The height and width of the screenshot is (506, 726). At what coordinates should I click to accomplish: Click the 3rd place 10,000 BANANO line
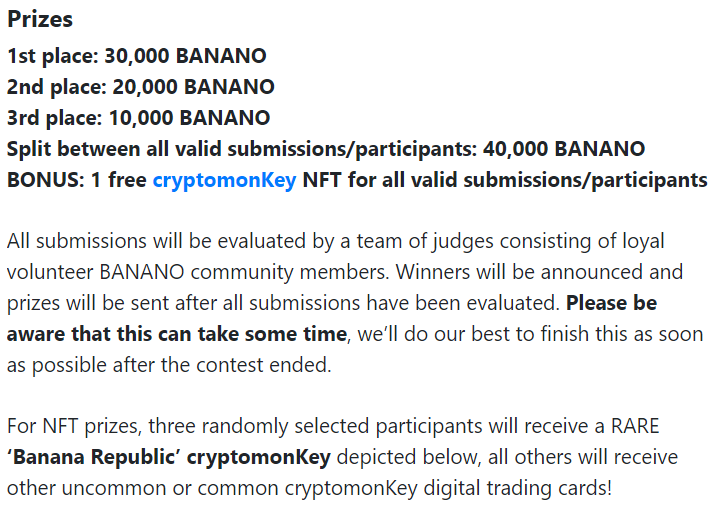pos(138,118)
